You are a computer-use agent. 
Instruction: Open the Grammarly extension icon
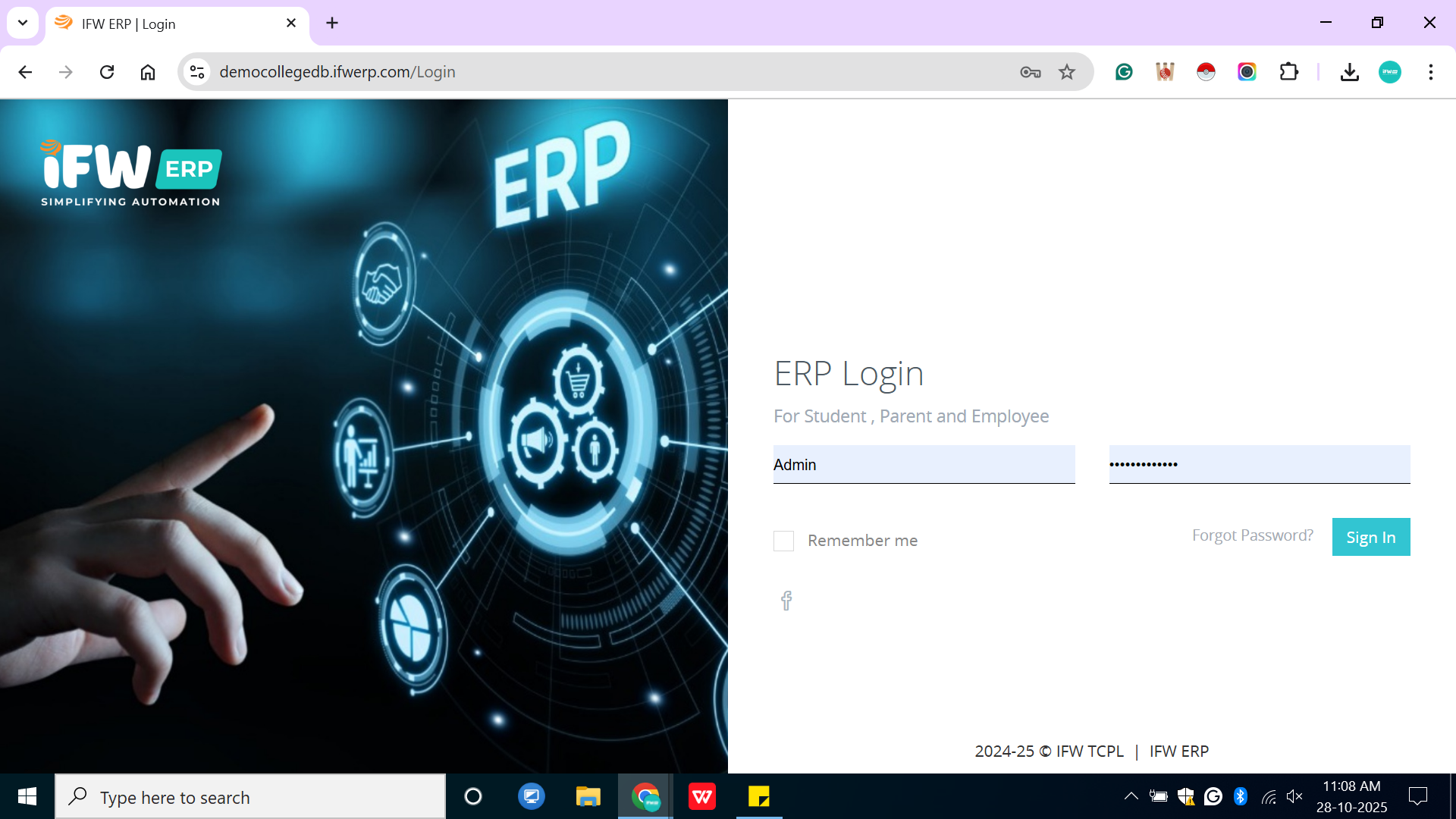(1124, 72)
